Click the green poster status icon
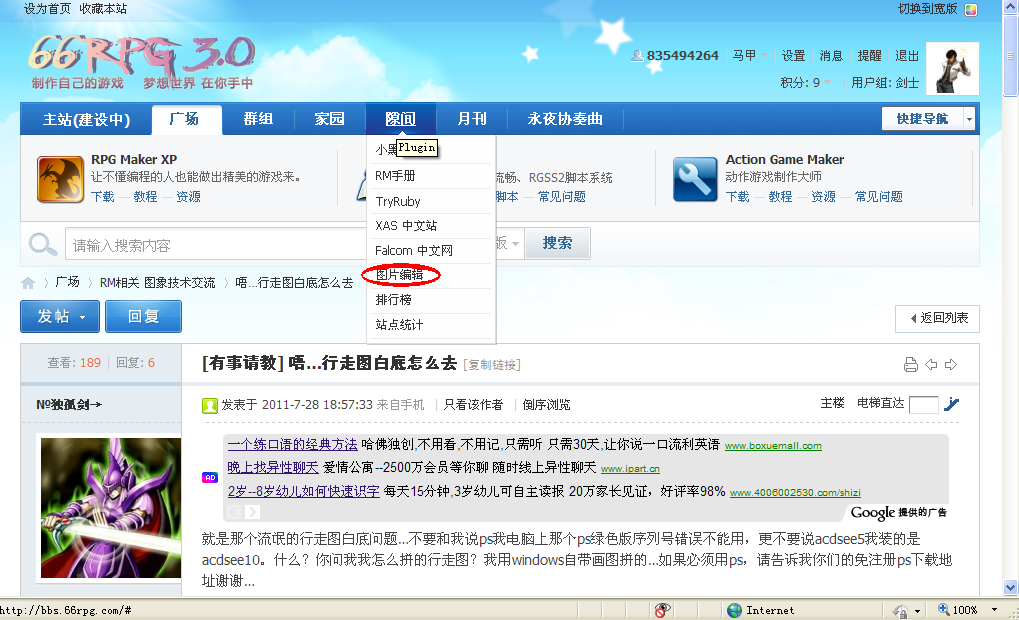The width and height of the screenshot is (1019, 620). tap(209, 406)
